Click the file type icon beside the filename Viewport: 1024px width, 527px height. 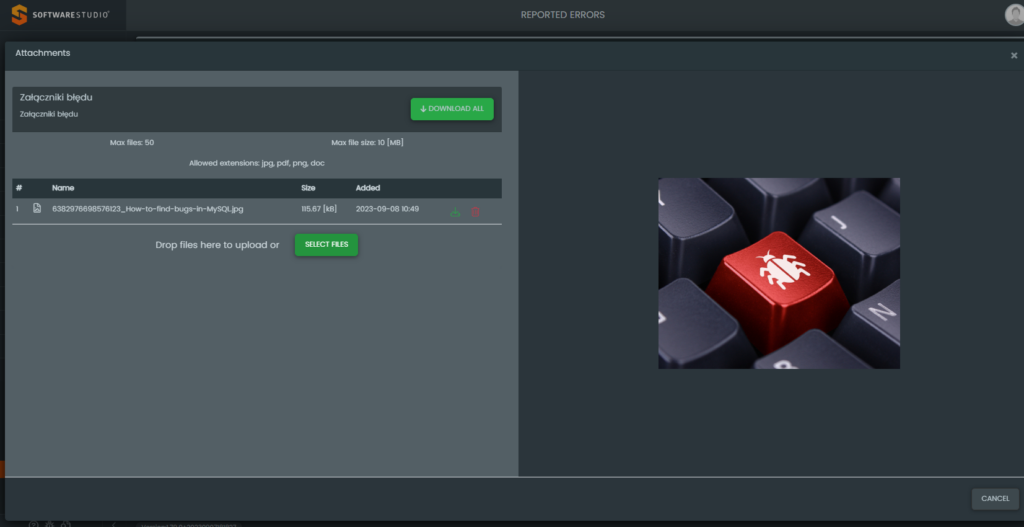(37, 209)
